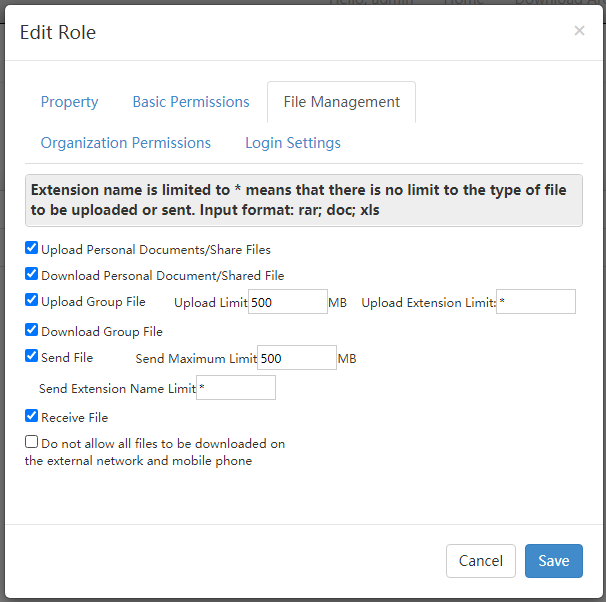Save the role changes

point(553,561)
